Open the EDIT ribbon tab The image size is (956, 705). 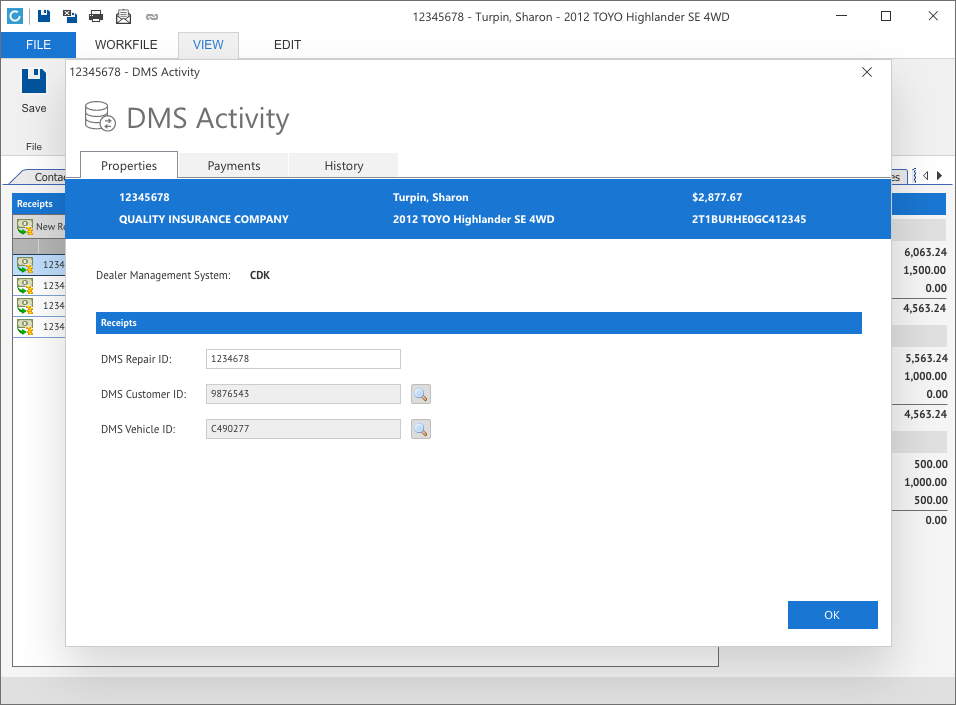coord(287,45)
